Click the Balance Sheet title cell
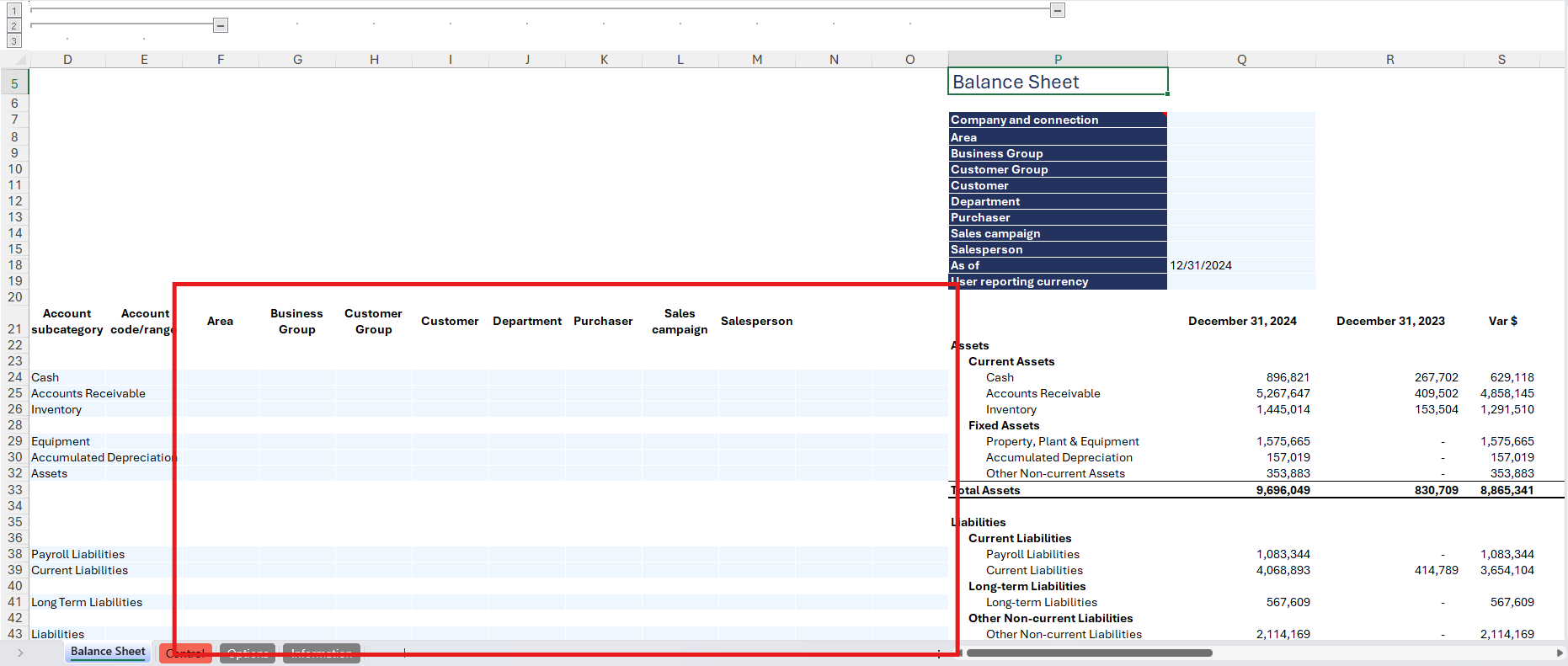The height and width of the screenshot is (666, 1568). coord(1058,82)
